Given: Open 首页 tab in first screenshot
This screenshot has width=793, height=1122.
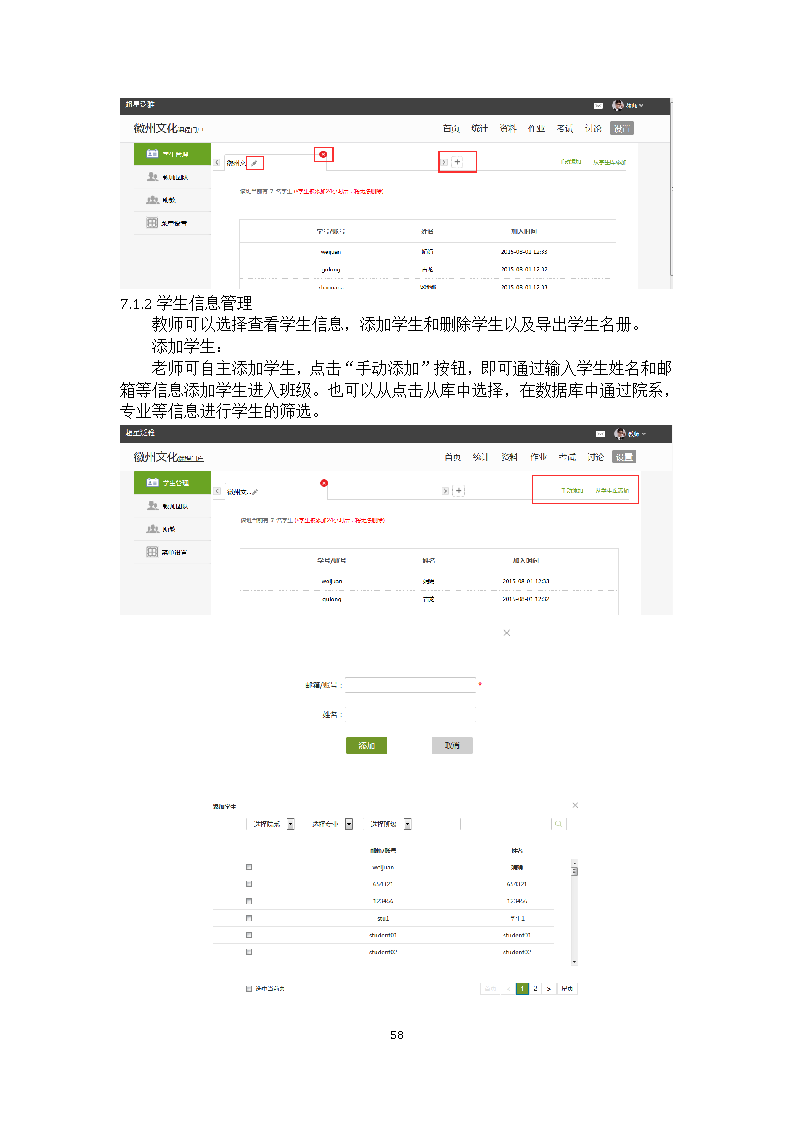Looking at the screenshot, I should [x=451, y=129].
